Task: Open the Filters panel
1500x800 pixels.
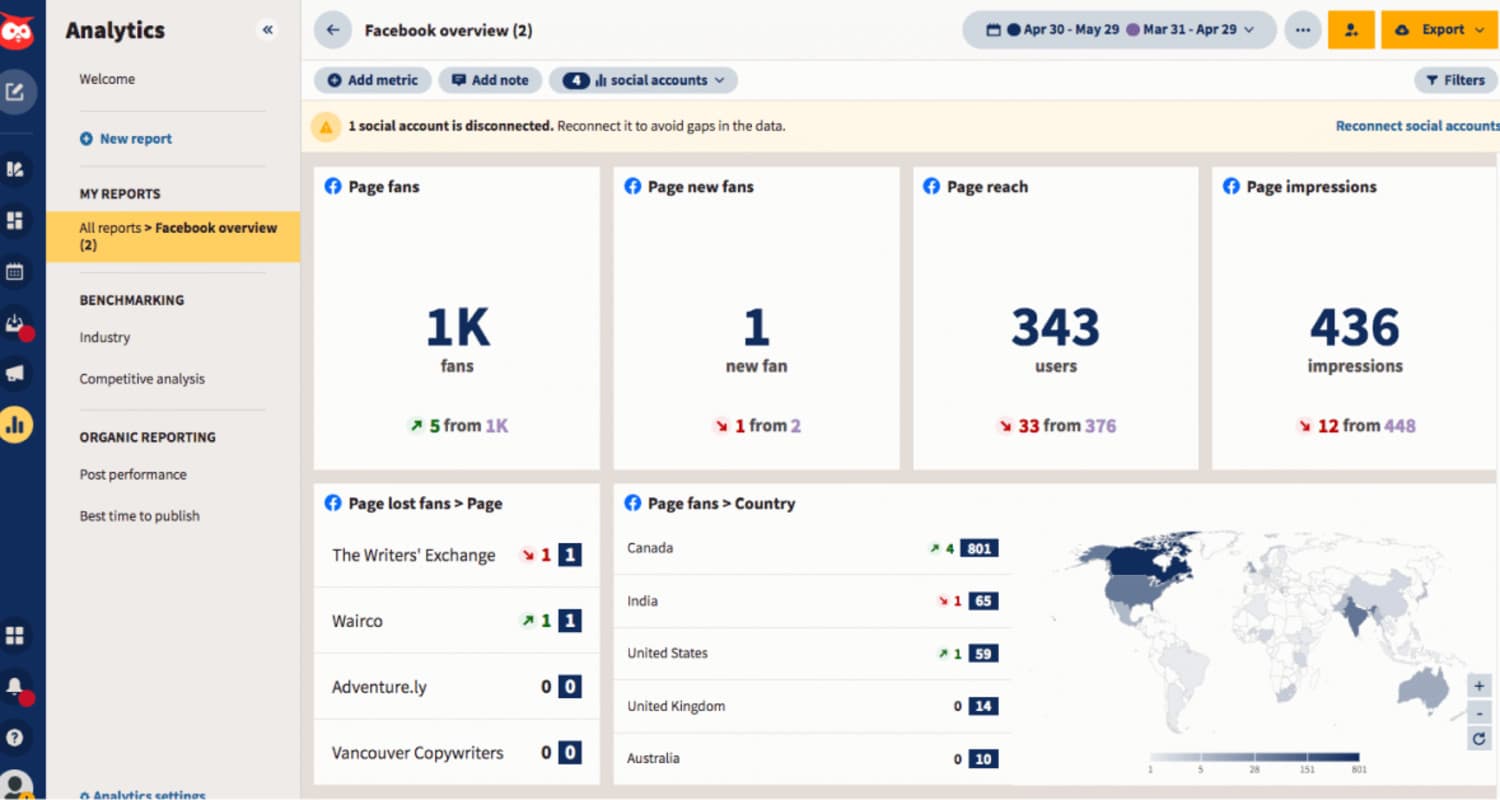Action: tap(1456, 80)
